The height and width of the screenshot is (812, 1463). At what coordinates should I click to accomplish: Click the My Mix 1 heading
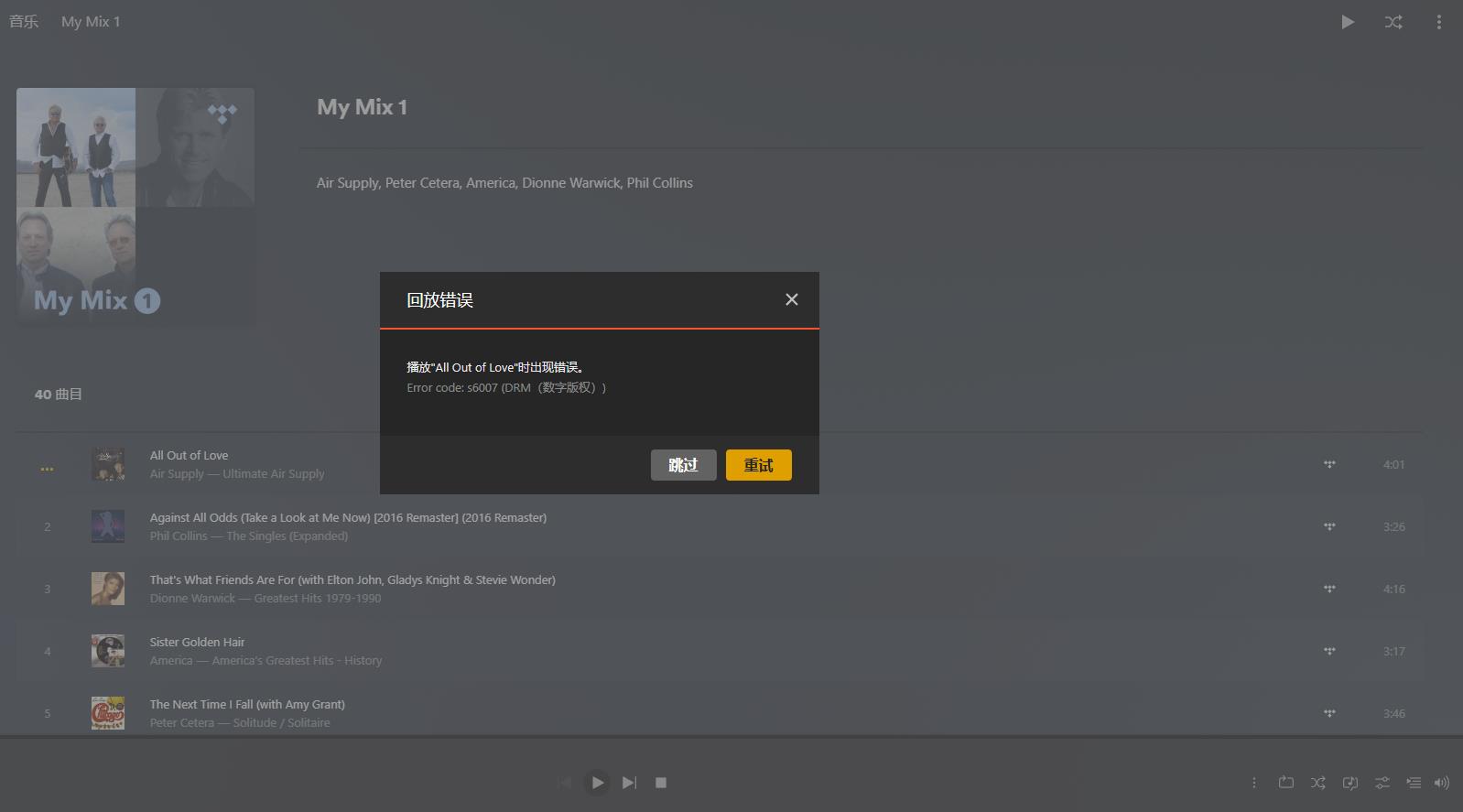(x=362, y=107)
